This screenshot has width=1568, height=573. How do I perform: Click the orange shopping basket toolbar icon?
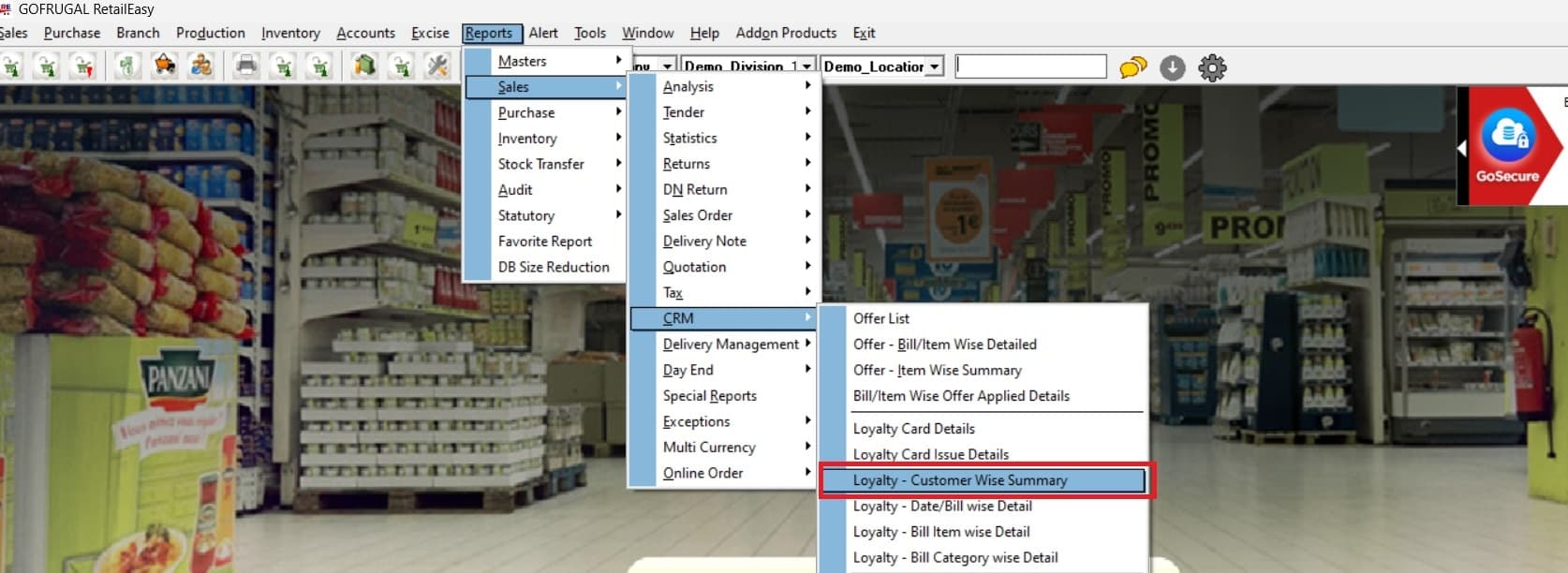pos(165,66)
